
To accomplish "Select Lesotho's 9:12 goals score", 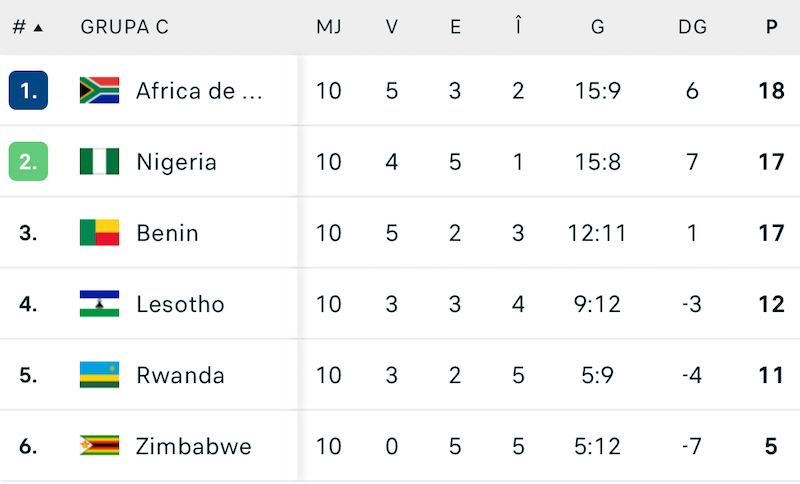I will coord(598,304).
